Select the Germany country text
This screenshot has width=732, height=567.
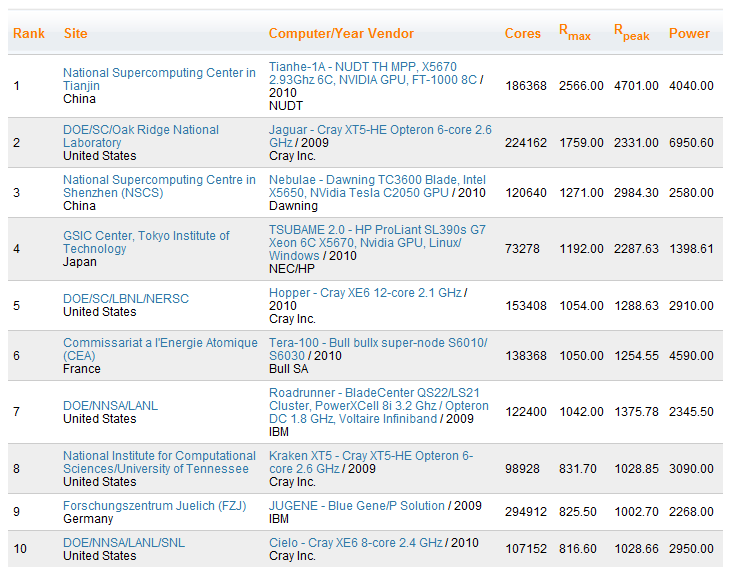coord(88,518)
